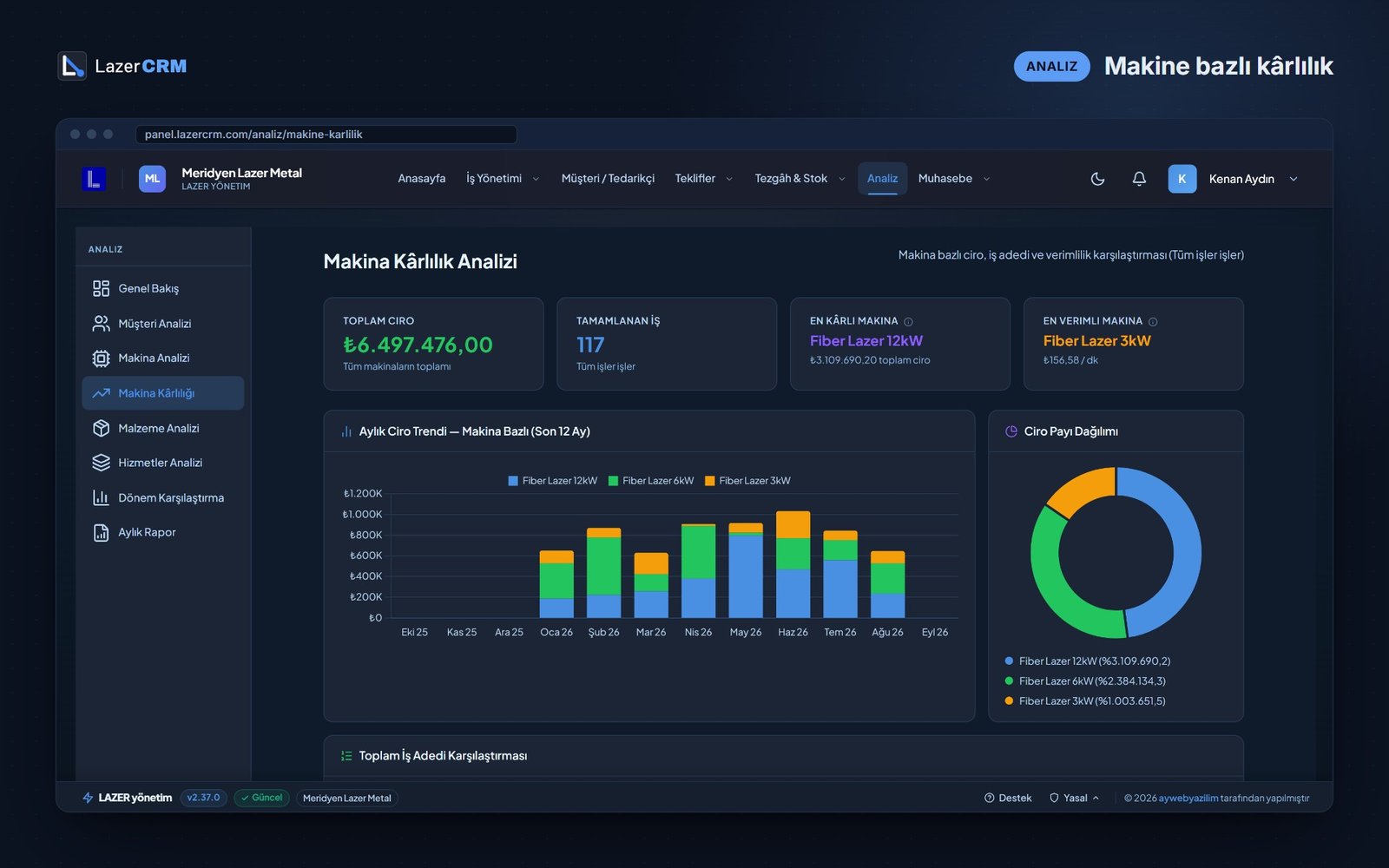Click info icon beside En Kârlı Makina

tap(908, 322)
